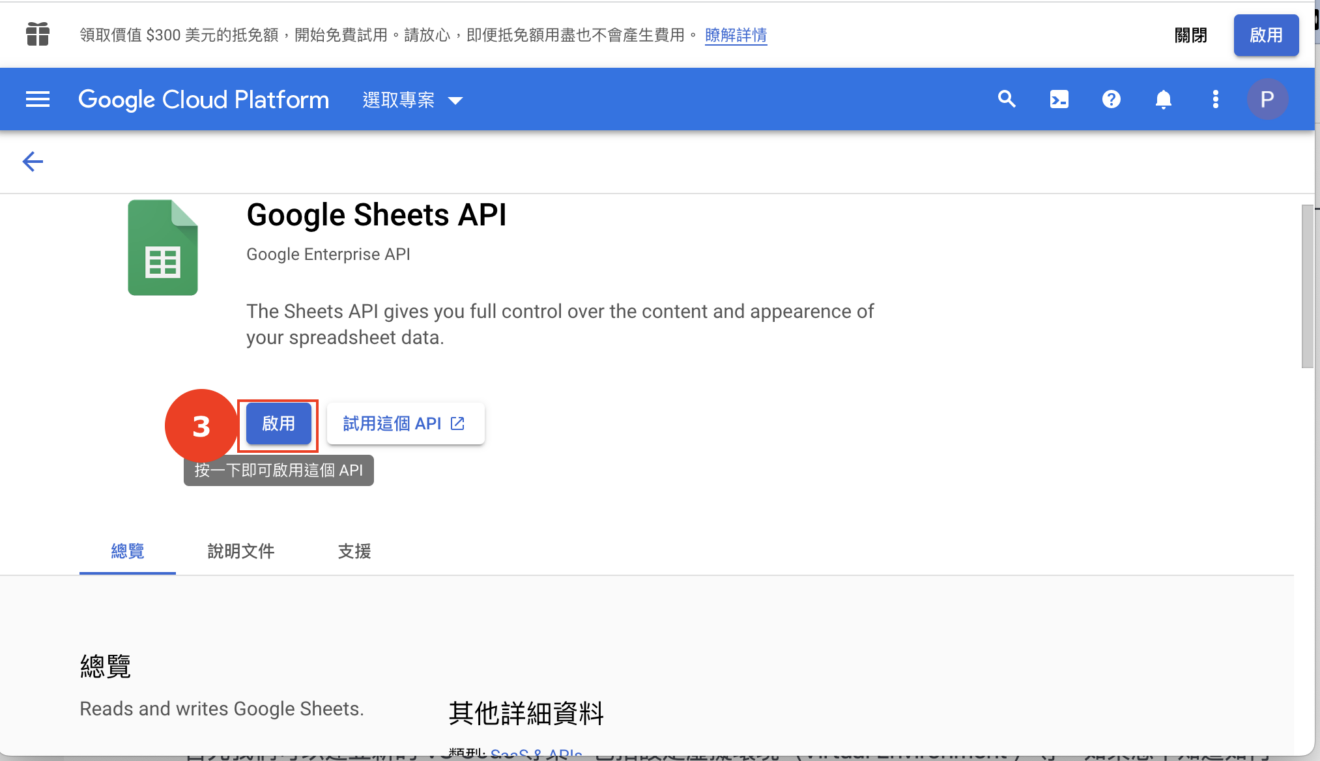Expand the 選取專案 project dropdown
This screenshot has height=761, width=1320.
click(413, 100)
